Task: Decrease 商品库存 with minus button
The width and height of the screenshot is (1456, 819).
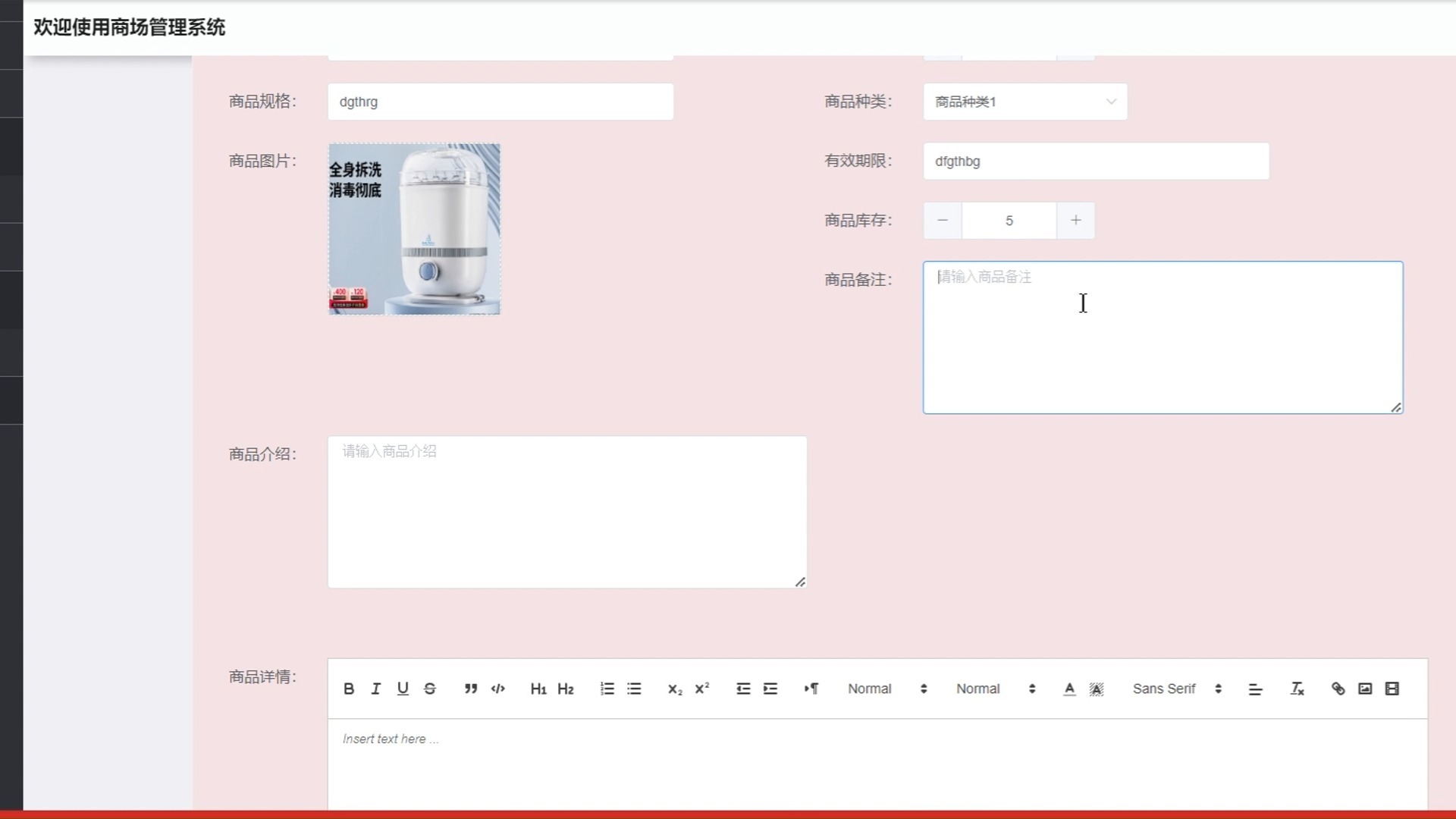Action: (x=942, y=221)
